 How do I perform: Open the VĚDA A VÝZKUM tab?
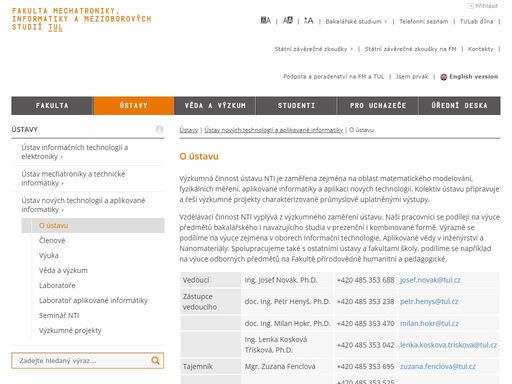pyautogui.click(x=215, y=106)
